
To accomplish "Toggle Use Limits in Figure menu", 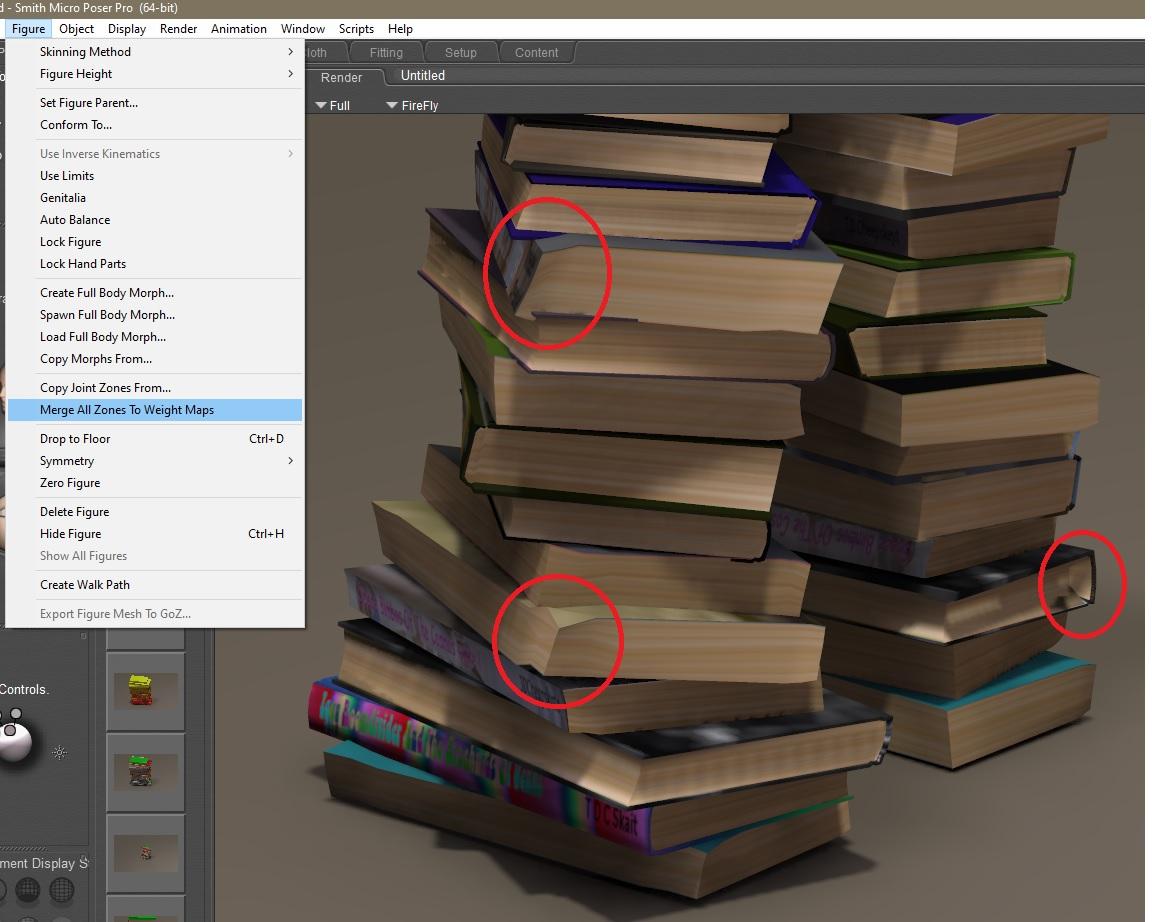I will [x=155, y=176].
